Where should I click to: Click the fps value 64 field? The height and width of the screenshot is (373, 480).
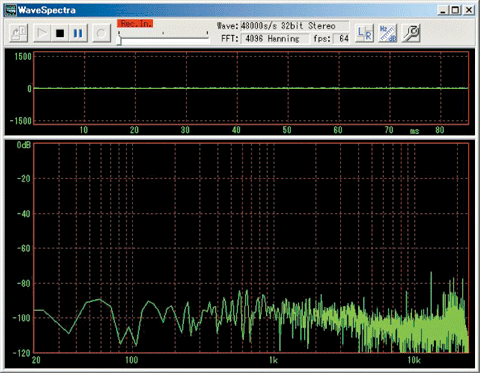coord(341,39)
